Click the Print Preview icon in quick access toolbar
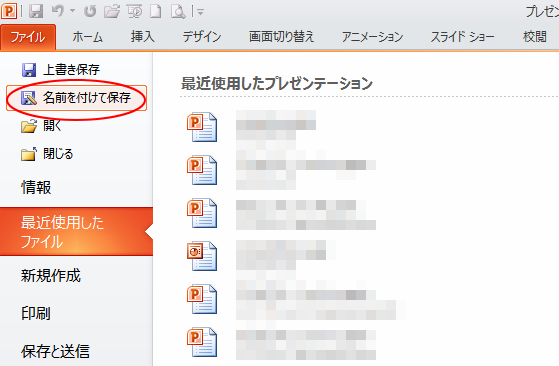The width and height of the screenshot is (559, 366). pyautogui.click(x=178, y=11)
